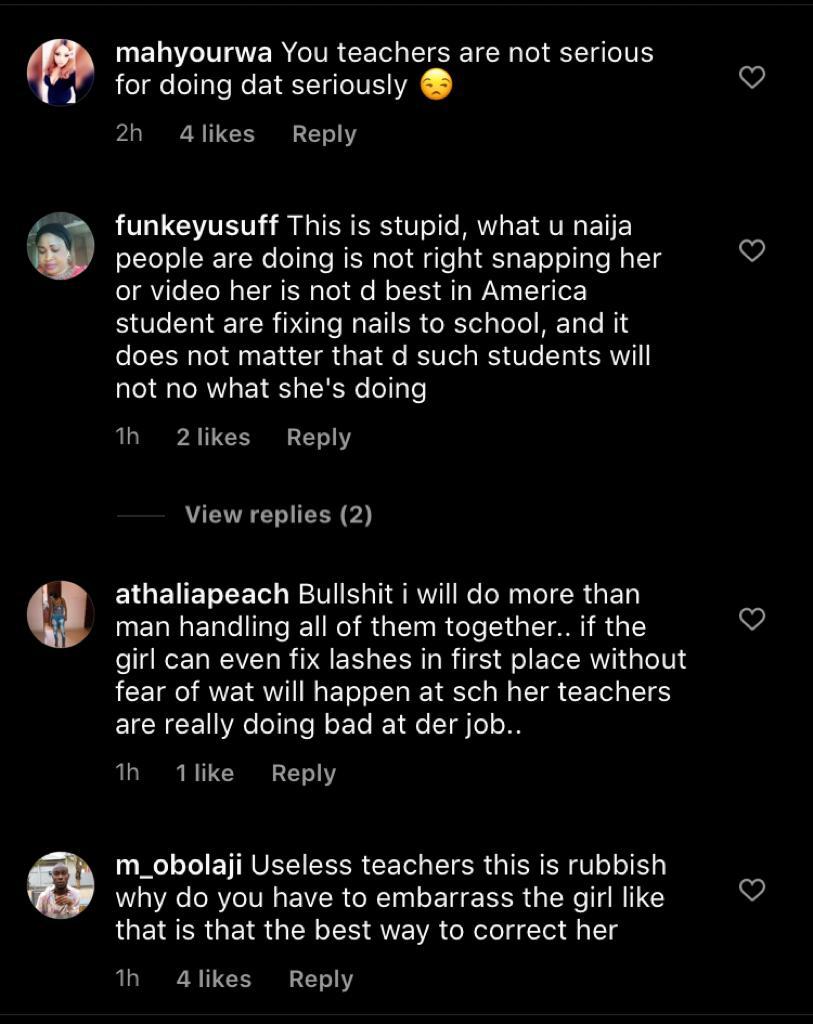Expand View replies (2)
The height and width of the screenshot is (1024, 813).
click(278, 515)
